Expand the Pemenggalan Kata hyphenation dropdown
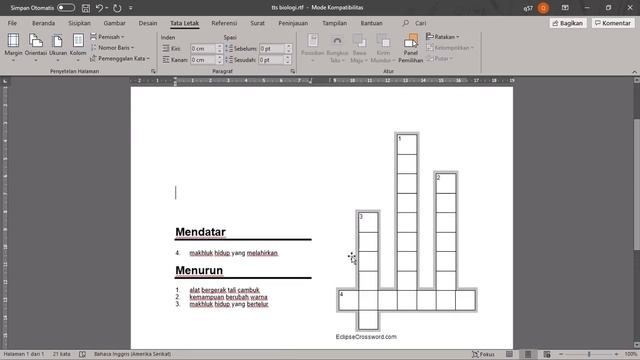This screenshot has height=360, width=640. pos(120,58)
